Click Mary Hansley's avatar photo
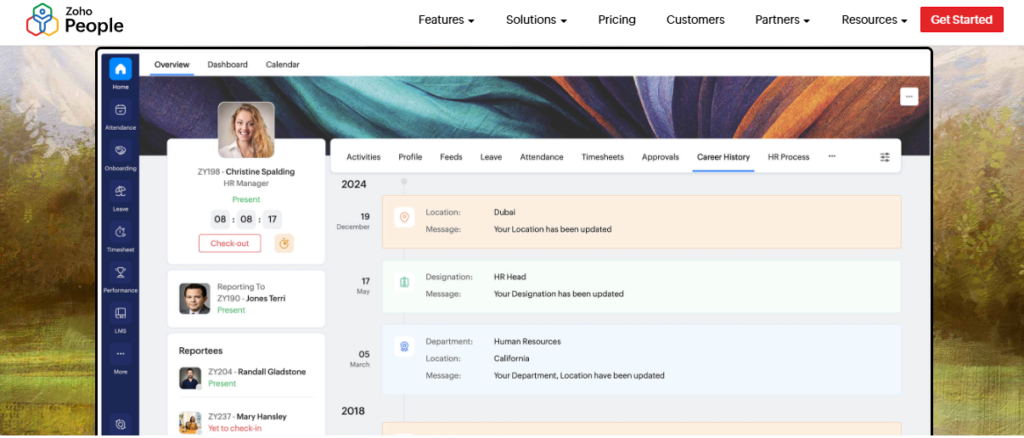The width and height of the screenshot is (1024, 438). pos(190,422)
